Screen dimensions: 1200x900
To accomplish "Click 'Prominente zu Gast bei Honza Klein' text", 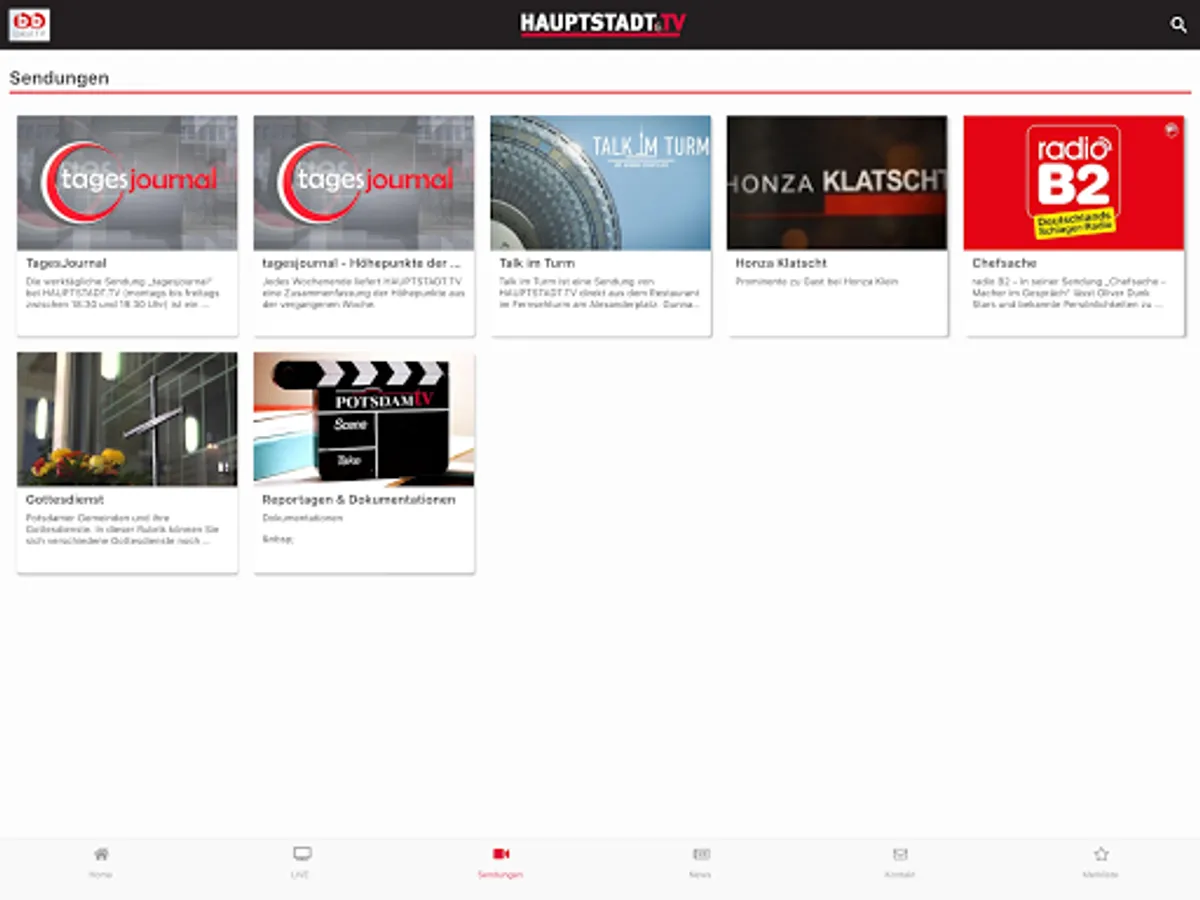I will [817, 282].
